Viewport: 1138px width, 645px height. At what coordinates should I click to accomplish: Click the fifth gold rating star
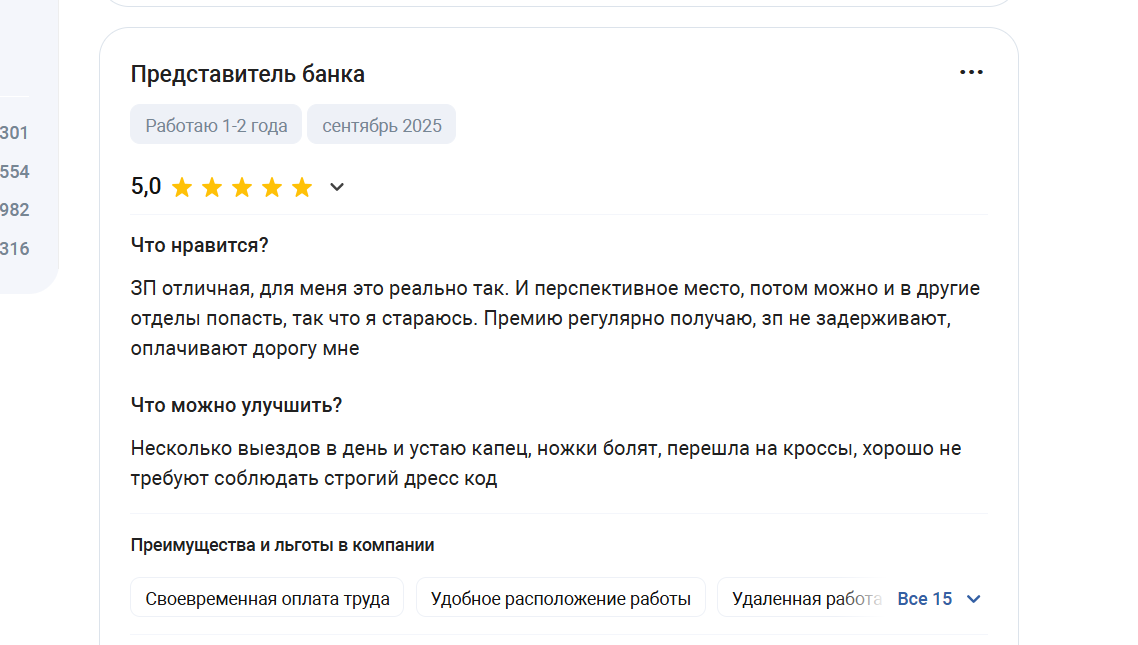point(302,188)
